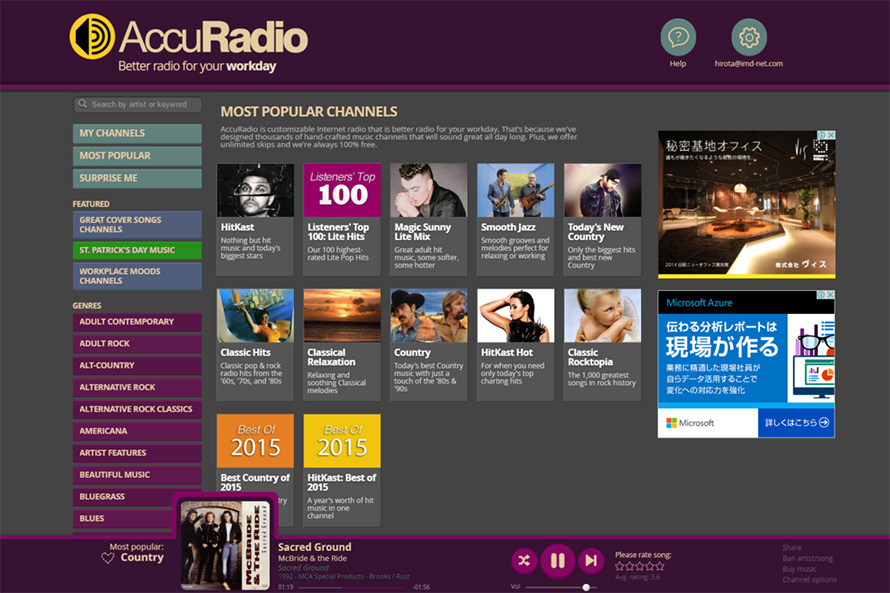The image size is (890, 593).
Task: Open the Help speech-bubble icon
Action: click(x=678, y=37)
